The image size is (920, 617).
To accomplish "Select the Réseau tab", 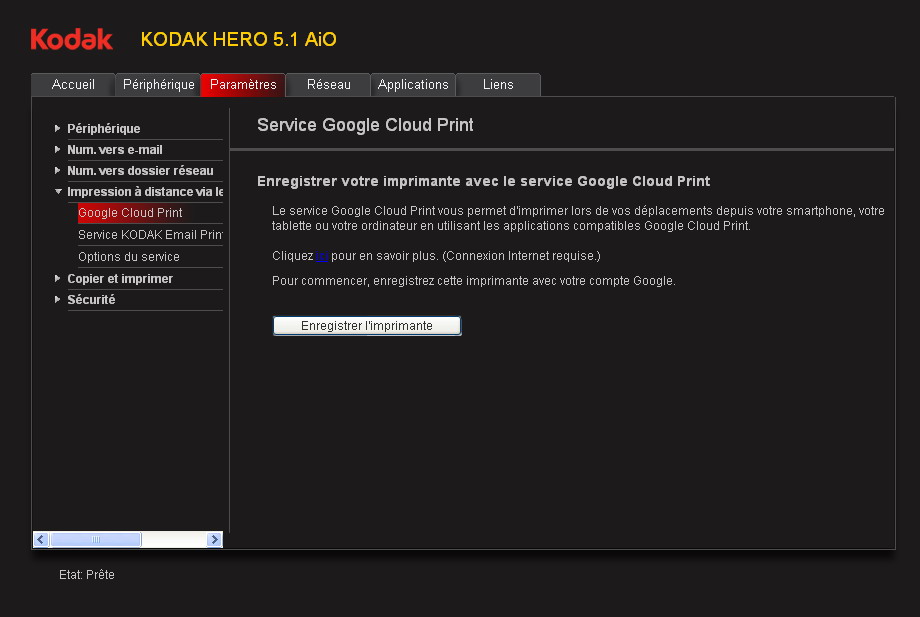I will (x=328, y=85).
